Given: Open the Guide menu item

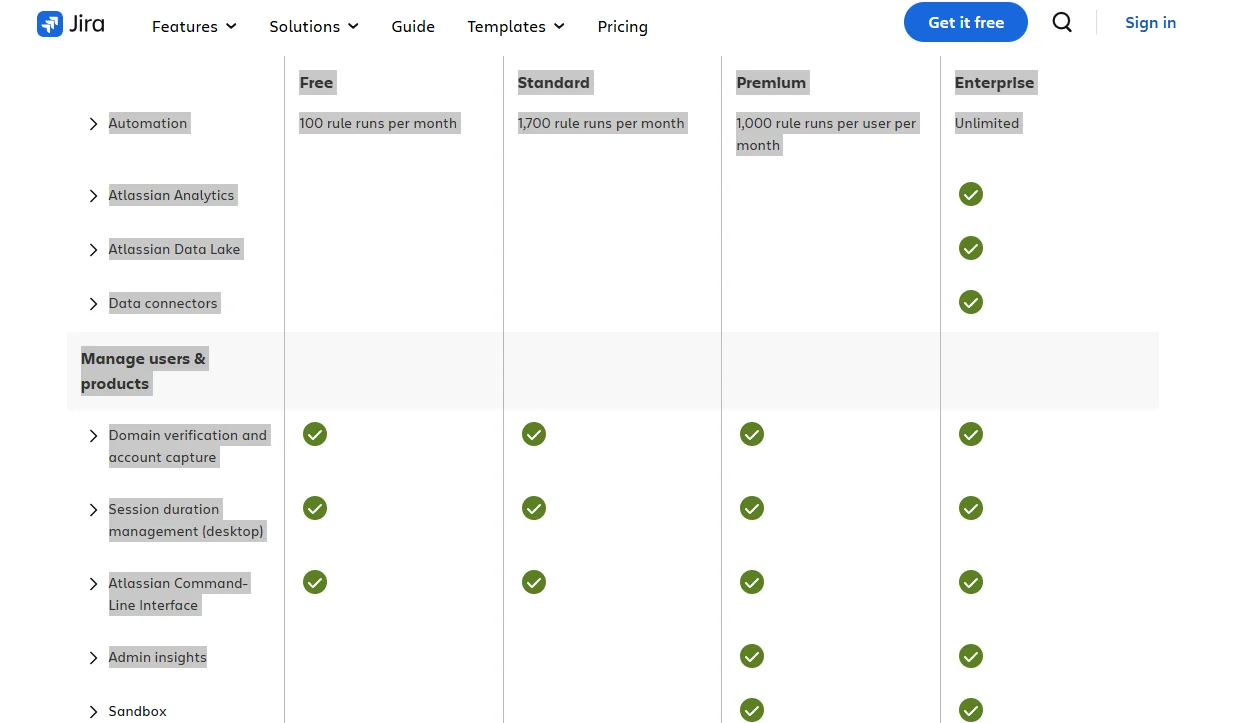Looking at the screenshot, I should (x=413, y=27).
